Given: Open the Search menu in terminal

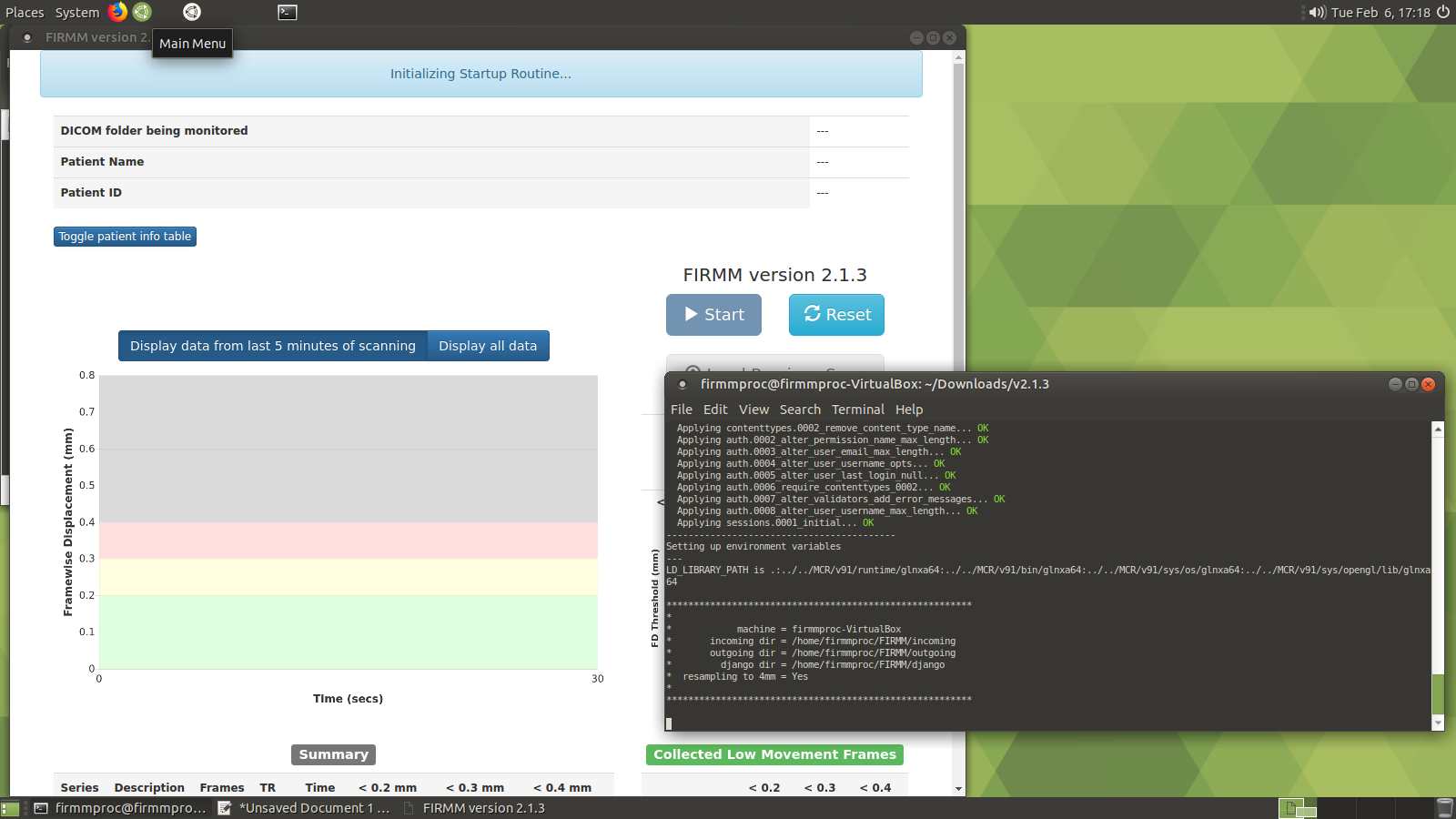Looking at the screenshot, I should pyautogui.click(x=799, y=409).
